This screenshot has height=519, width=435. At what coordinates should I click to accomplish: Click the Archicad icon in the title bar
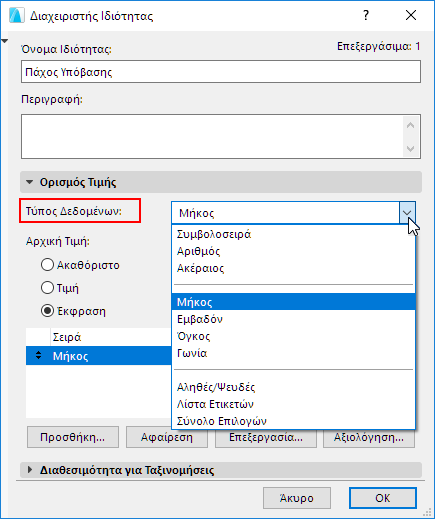[16, 16]
